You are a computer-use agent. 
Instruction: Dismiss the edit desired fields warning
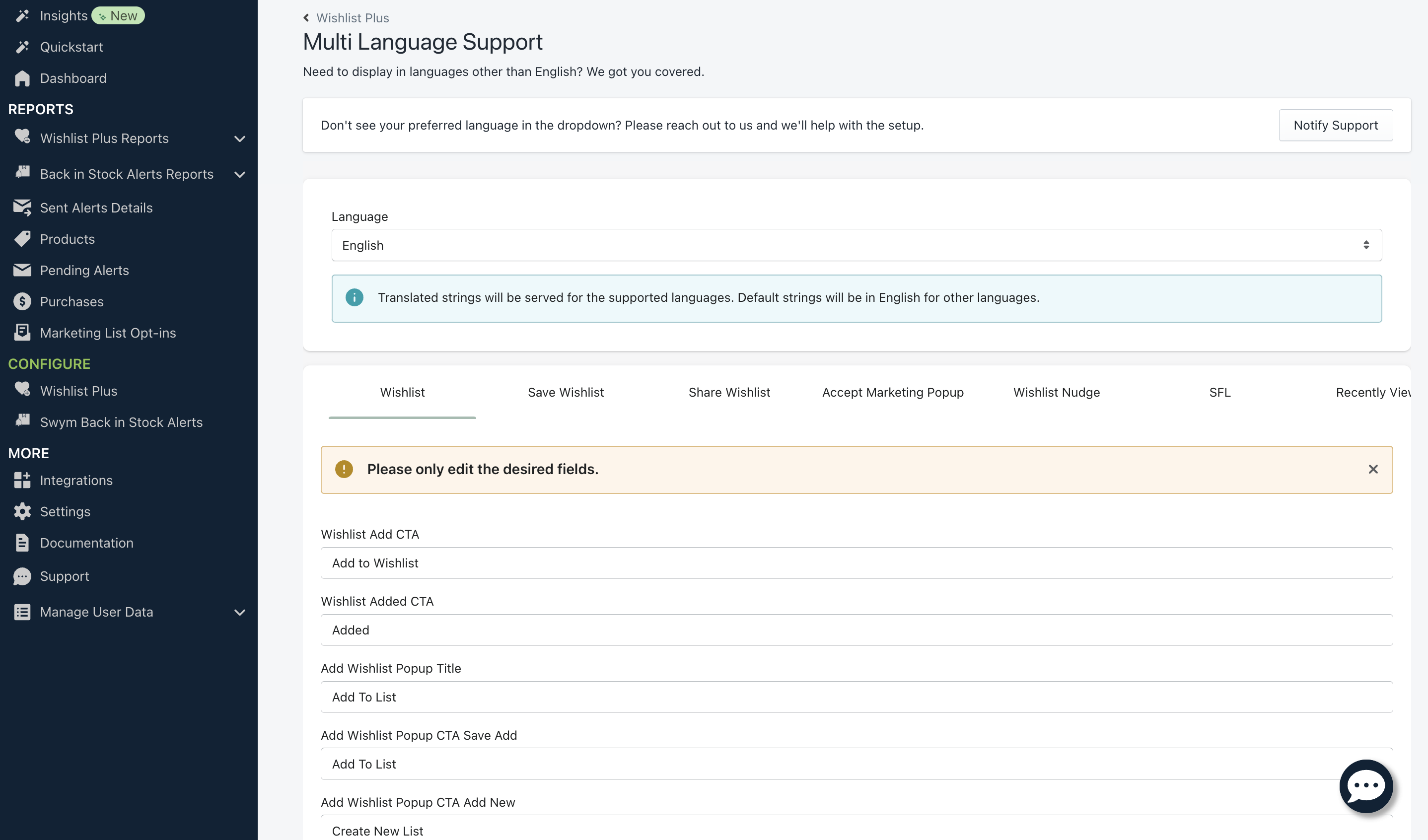[1372, 470]
